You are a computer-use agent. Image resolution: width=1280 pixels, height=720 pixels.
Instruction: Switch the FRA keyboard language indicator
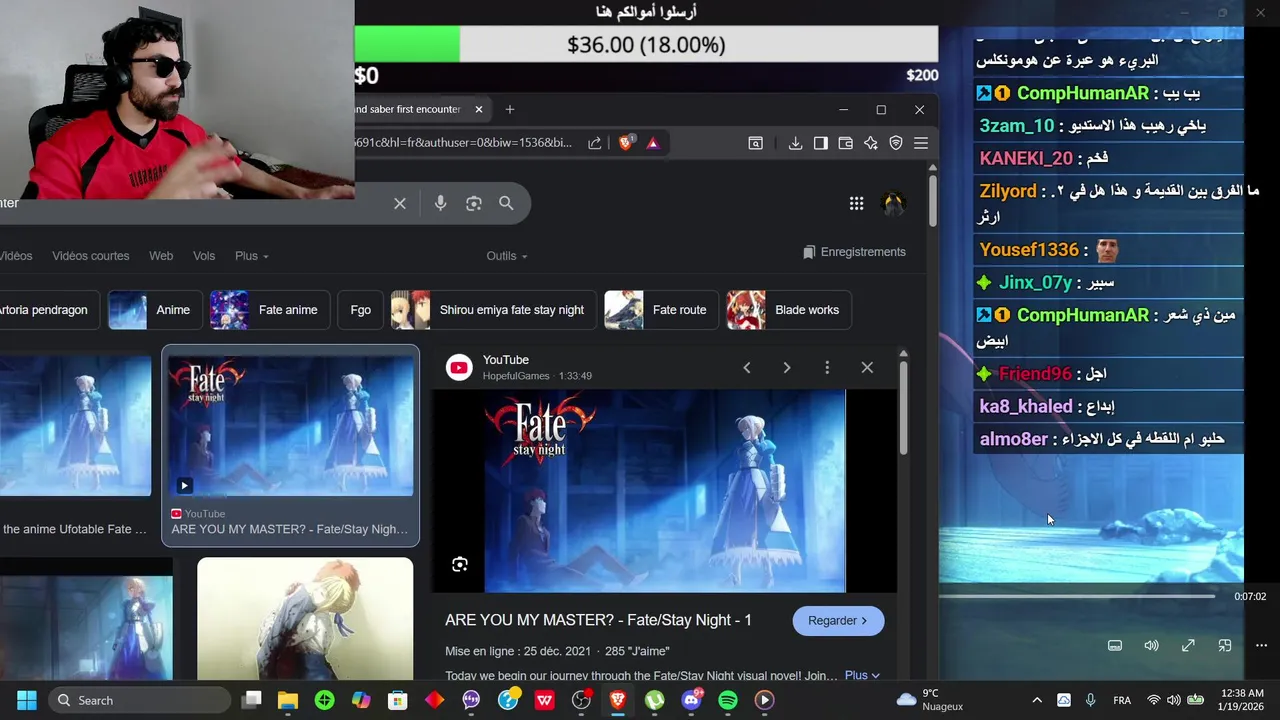[x=1122, y=700]
